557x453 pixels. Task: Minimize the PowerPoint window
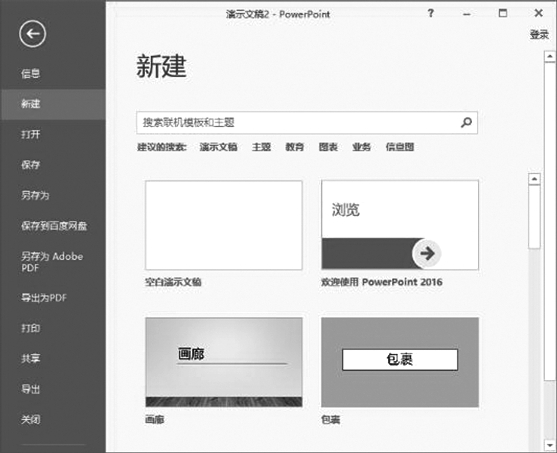pyautogui.click(x=467, y=14)
